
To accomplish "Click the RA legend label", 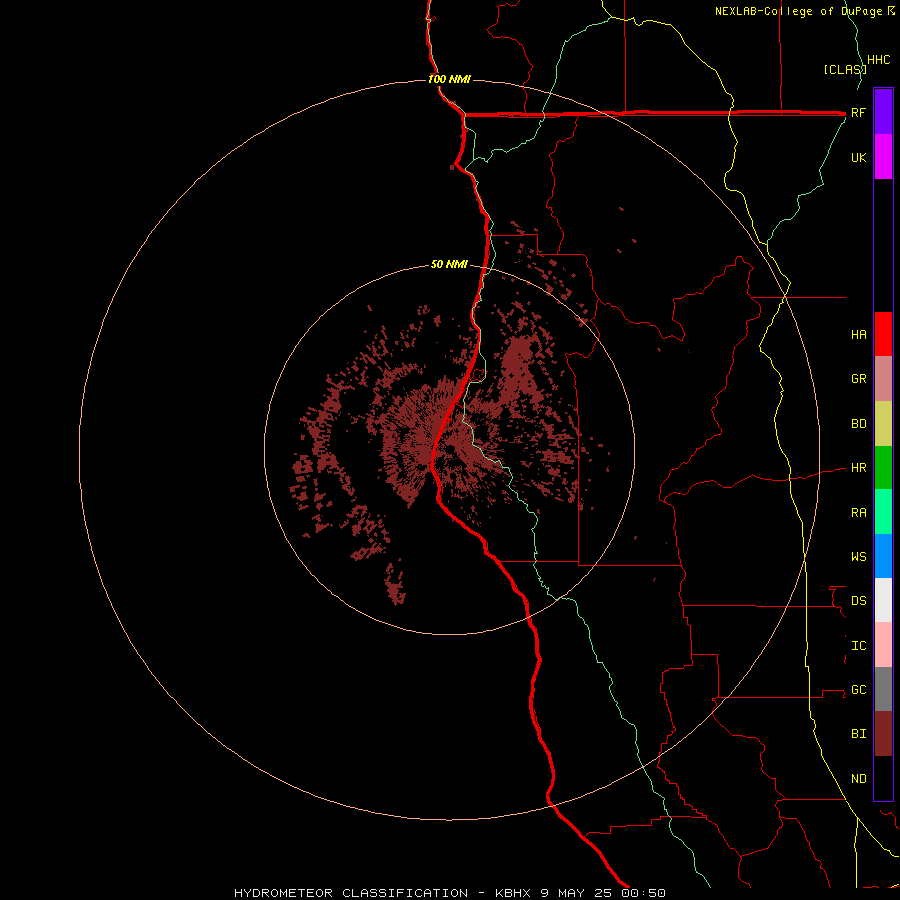I will point(858,513).
